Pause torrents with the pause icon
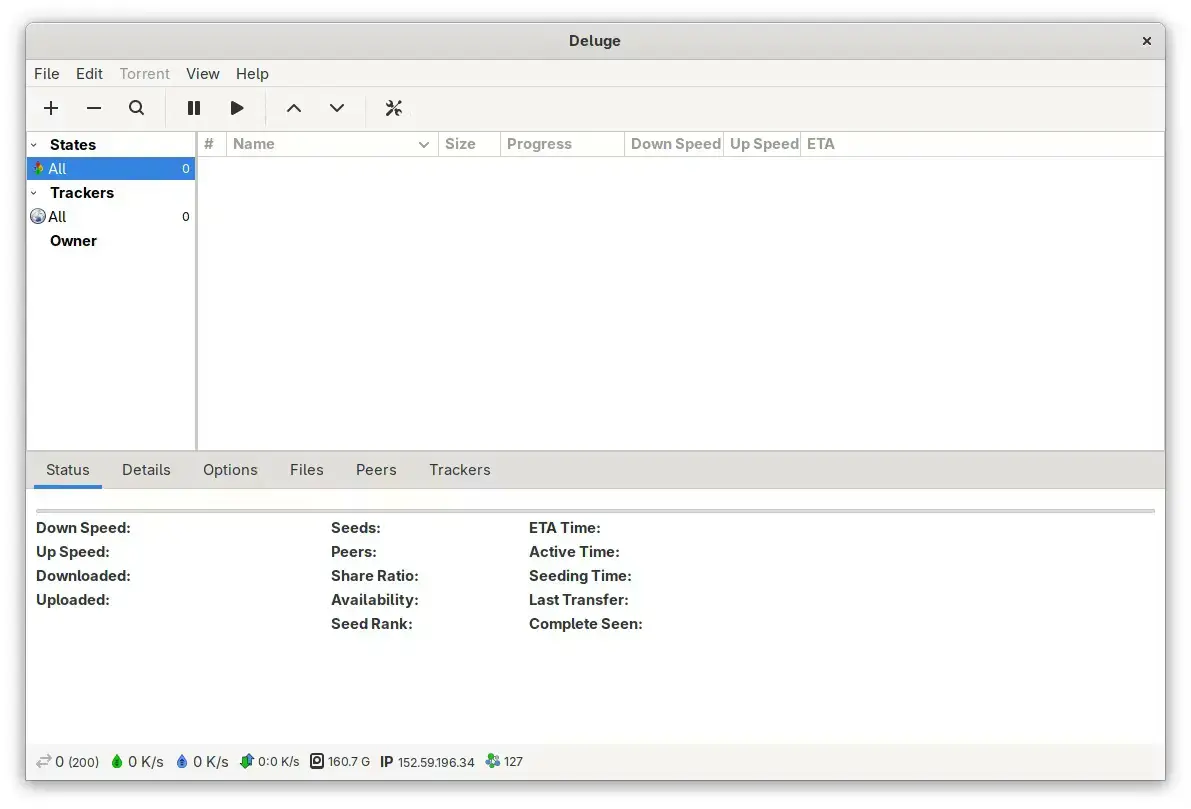 coord(194,108)
